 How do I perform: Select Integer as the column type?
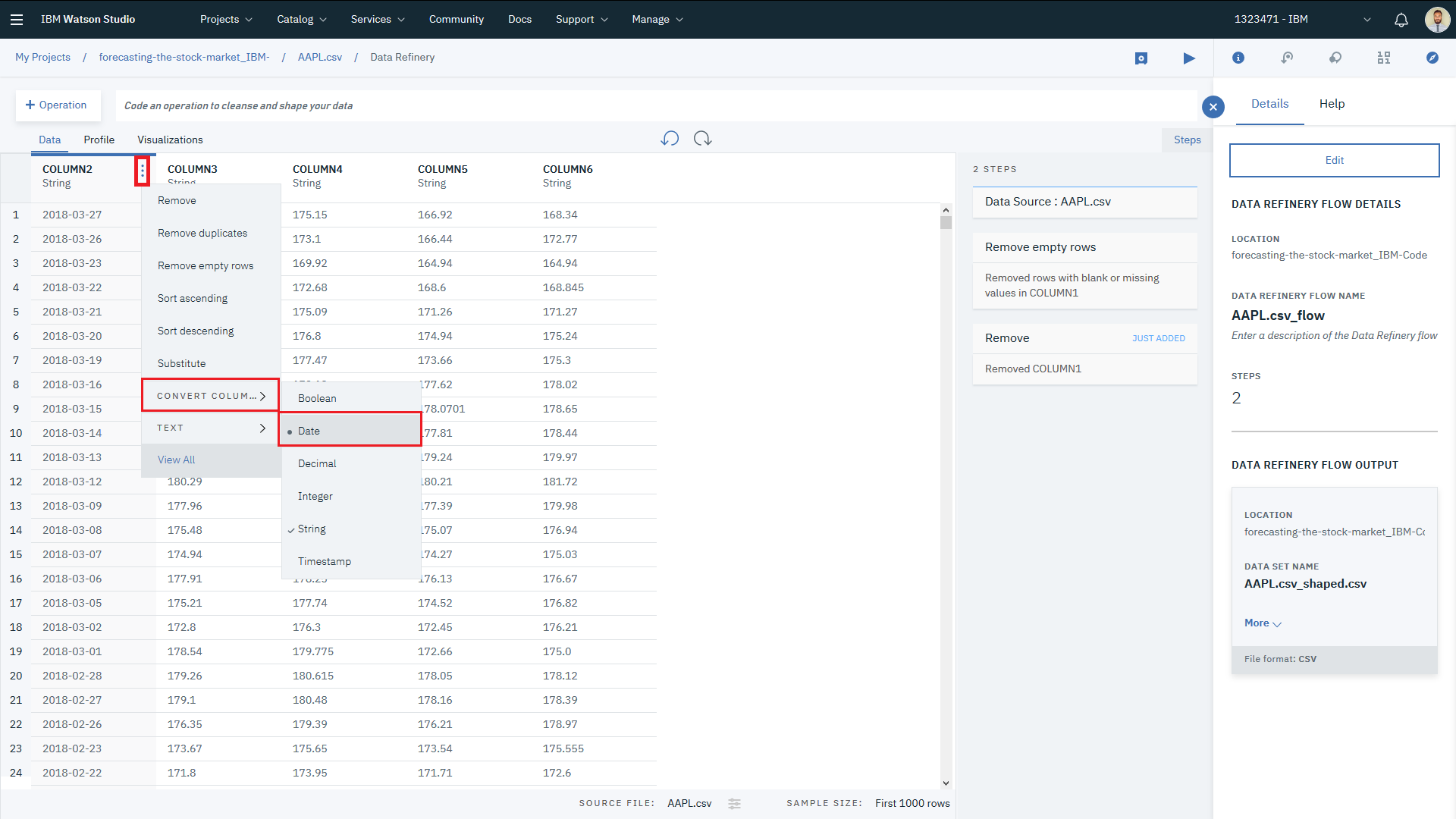tap(315, 496)
